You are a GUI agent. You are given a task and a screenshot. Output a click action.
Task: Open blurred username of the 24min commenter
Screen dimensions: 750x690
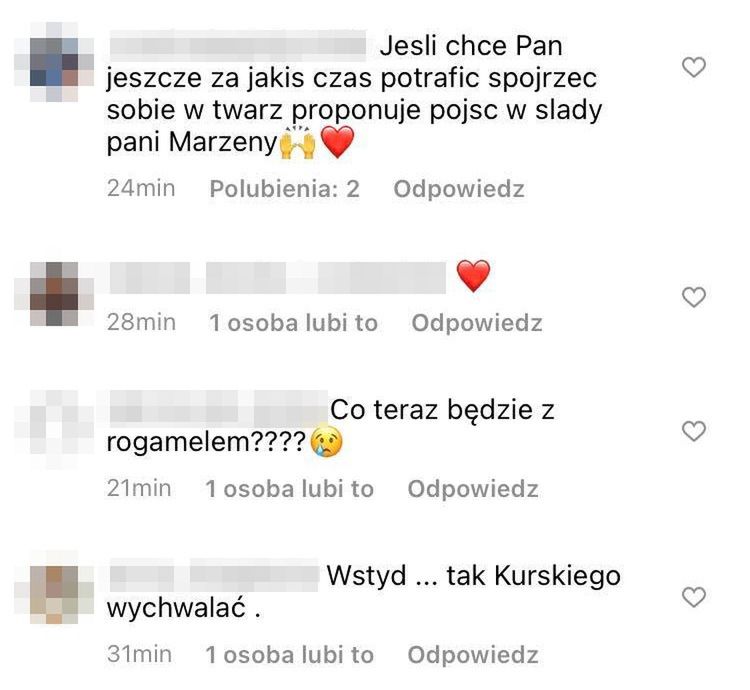tap(238, 46)
